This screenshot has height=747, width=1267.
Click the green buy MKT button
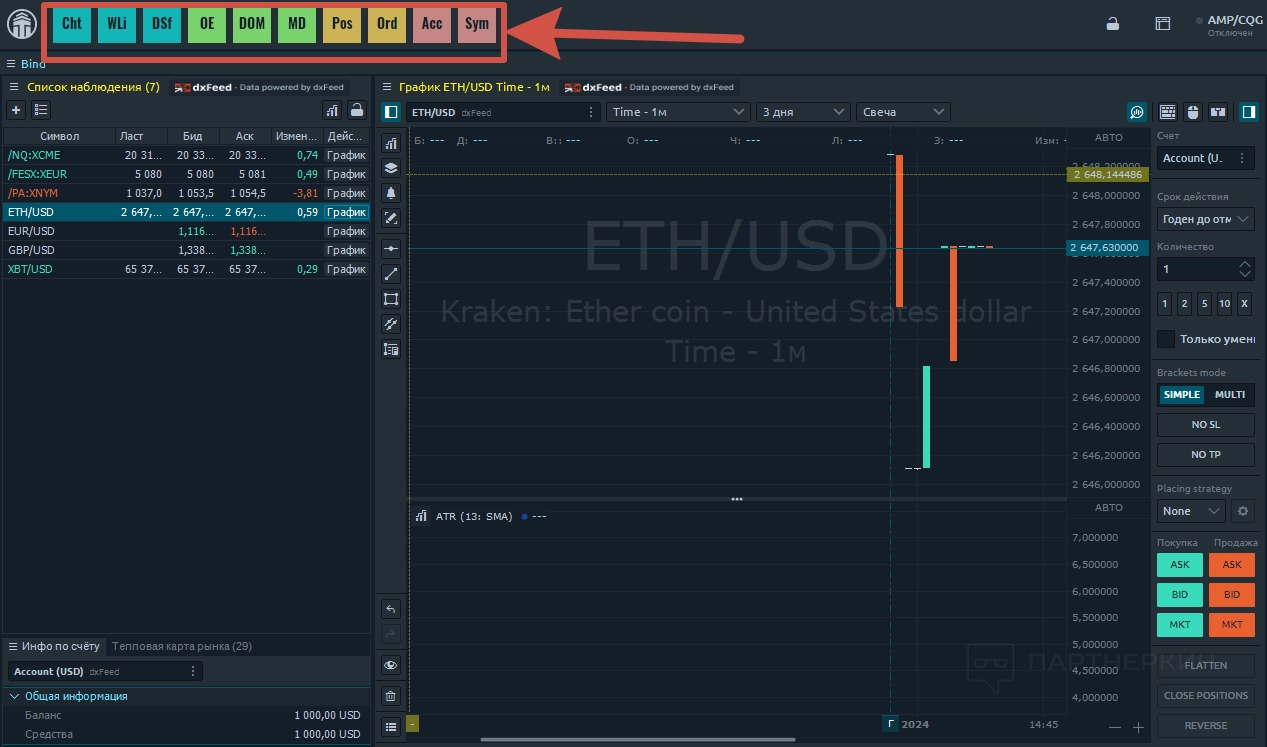point(1180,625)
